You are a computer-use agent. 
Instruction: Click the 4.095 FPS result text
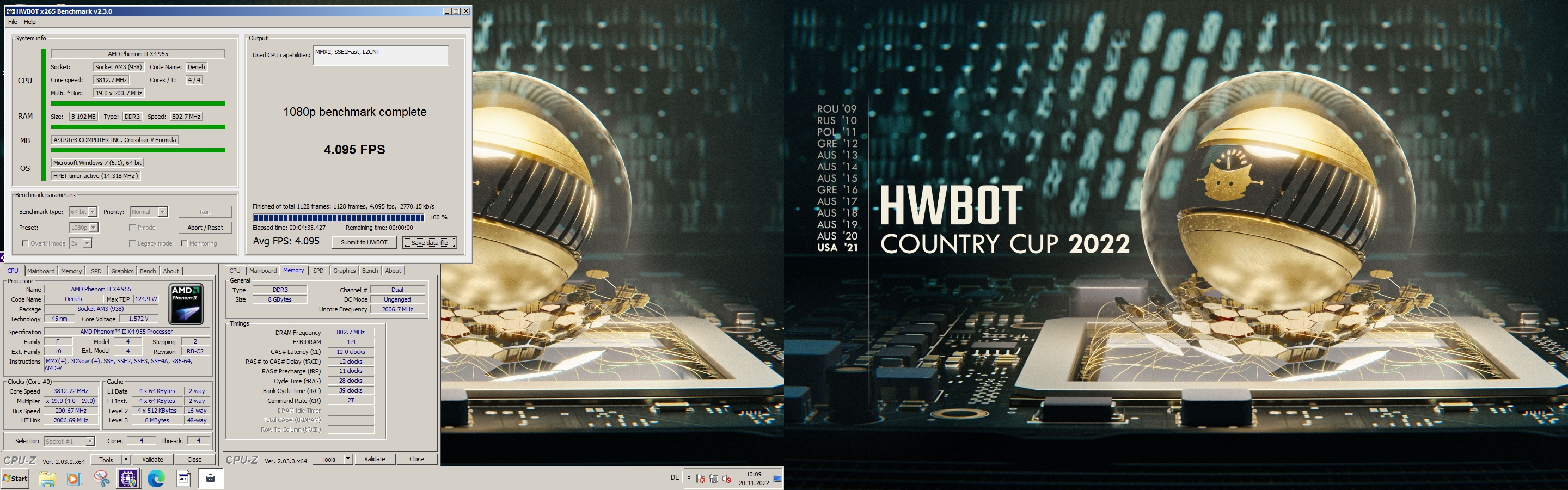(x=354, y=150)
